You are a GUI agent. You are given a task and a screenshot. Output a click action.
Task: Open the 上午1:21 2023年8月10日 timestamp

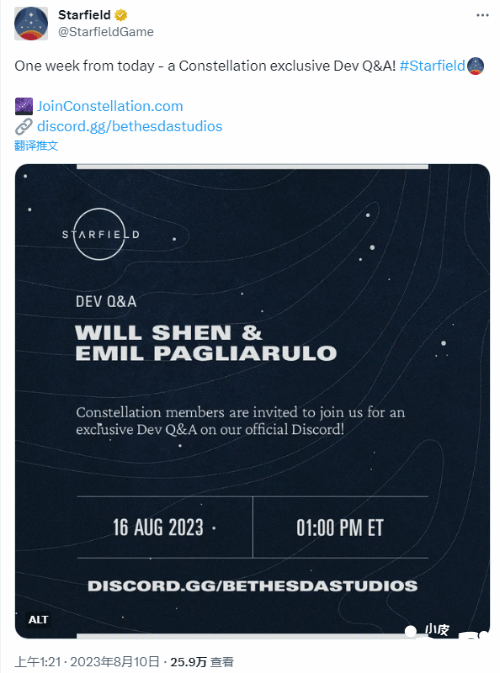[x=87, y=661]
